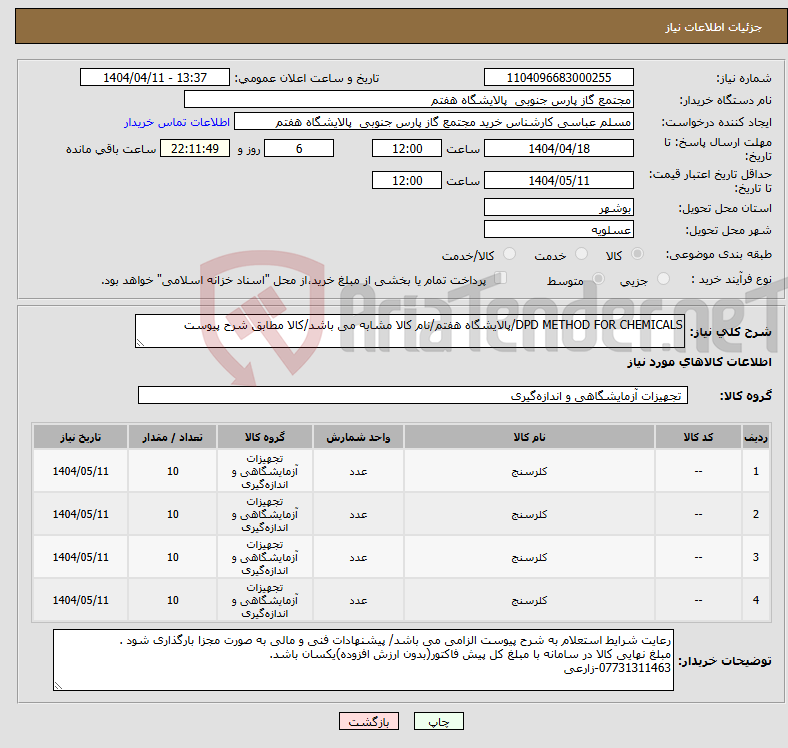Click the buyer organization name field

click(409, 100)
